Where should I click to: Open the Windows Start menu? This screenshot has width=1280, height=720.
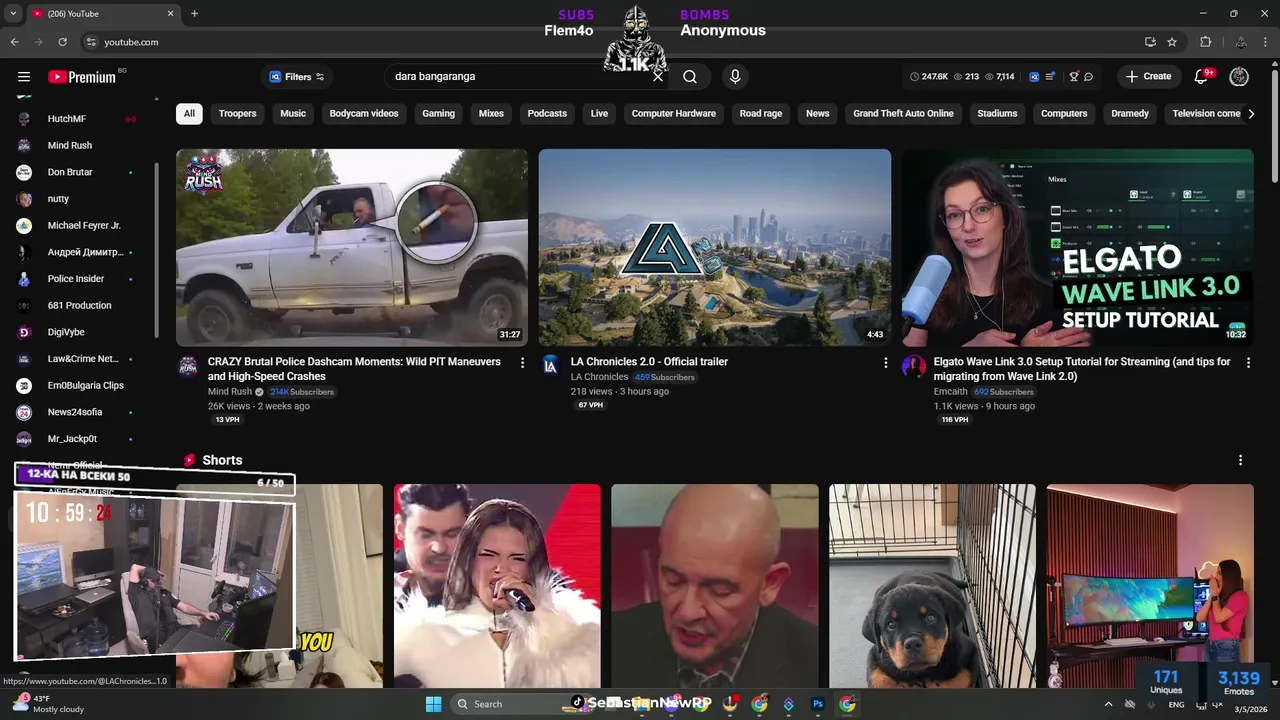tap(433, 704)
